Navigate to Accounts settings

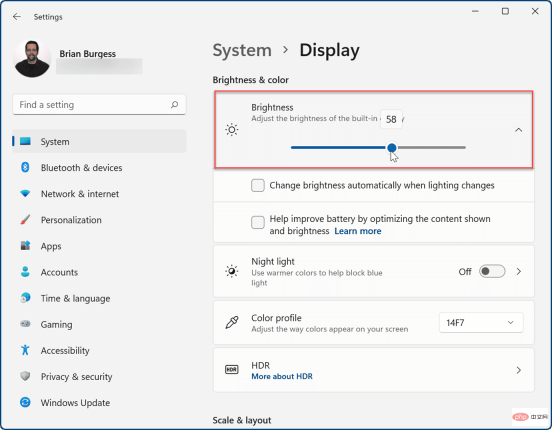[x=99, y=272]
